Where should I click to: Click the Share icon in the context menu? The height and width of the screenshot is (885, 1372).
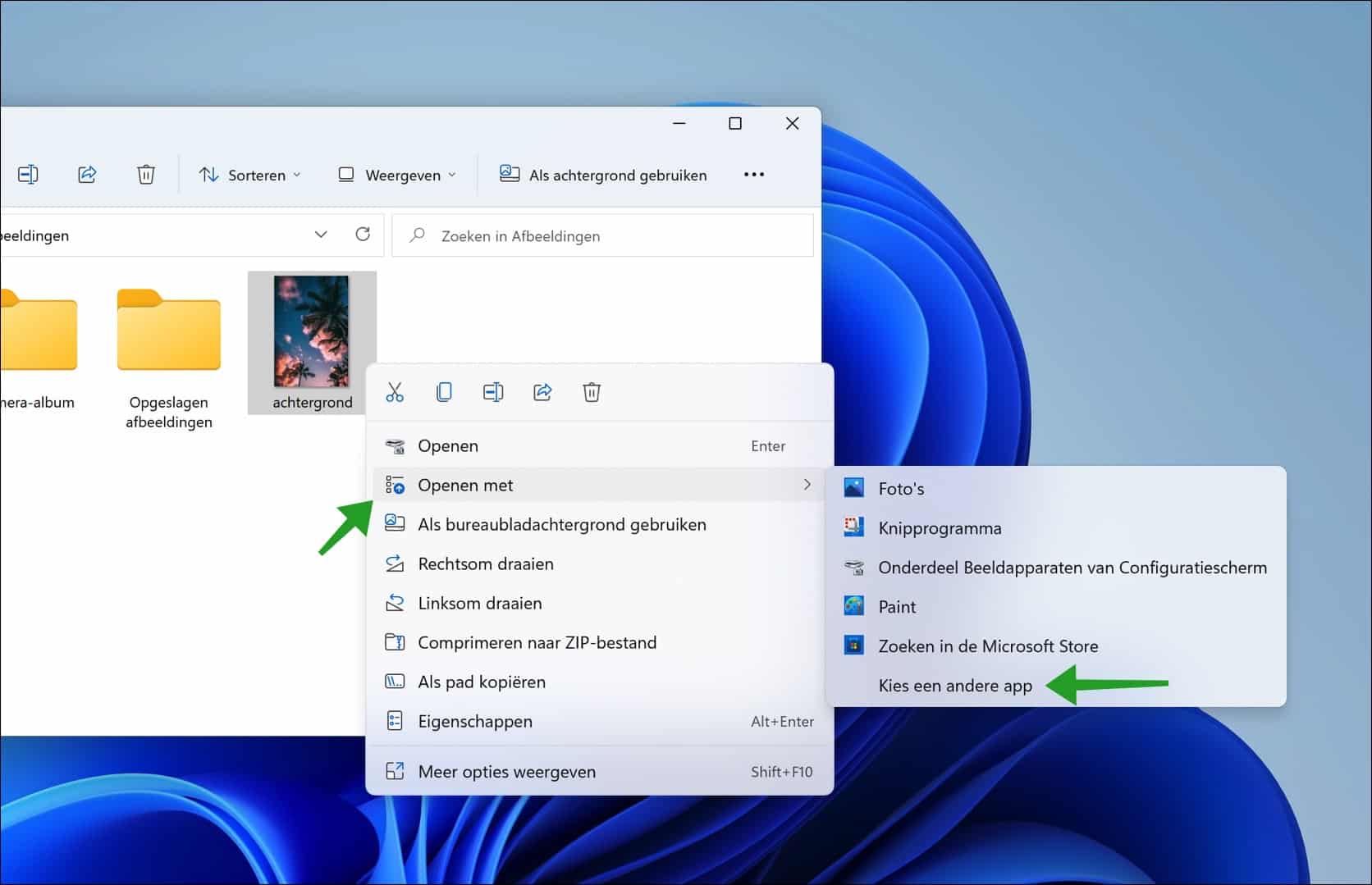click(542, 392)
